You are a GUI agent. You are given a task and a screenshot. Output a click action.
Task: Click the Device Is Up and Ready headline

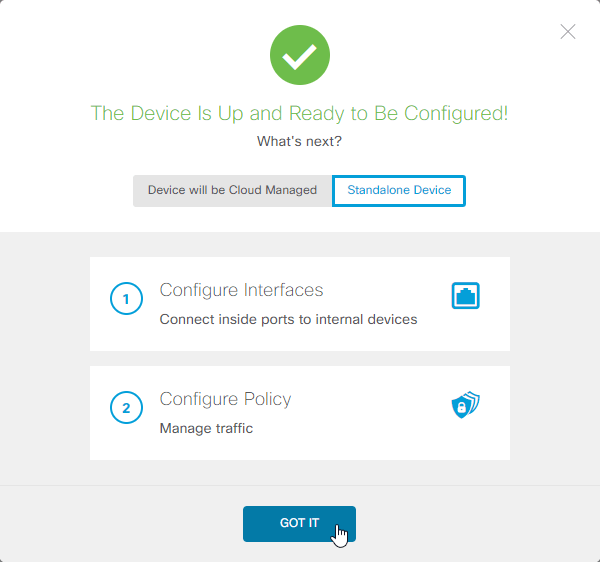click(299, 113)
